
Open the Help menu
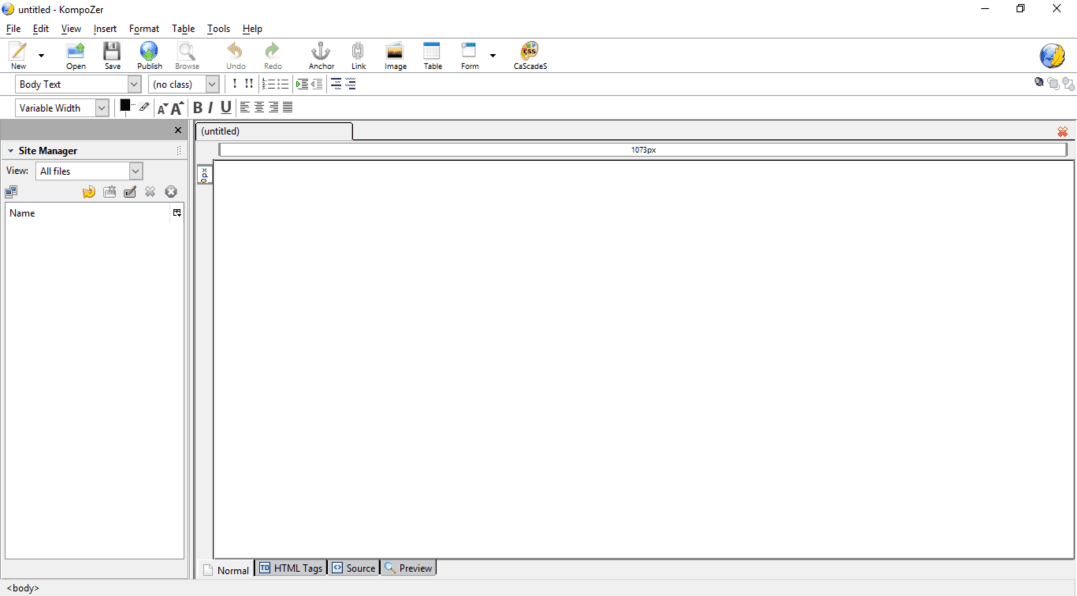[x=252, y=29]
